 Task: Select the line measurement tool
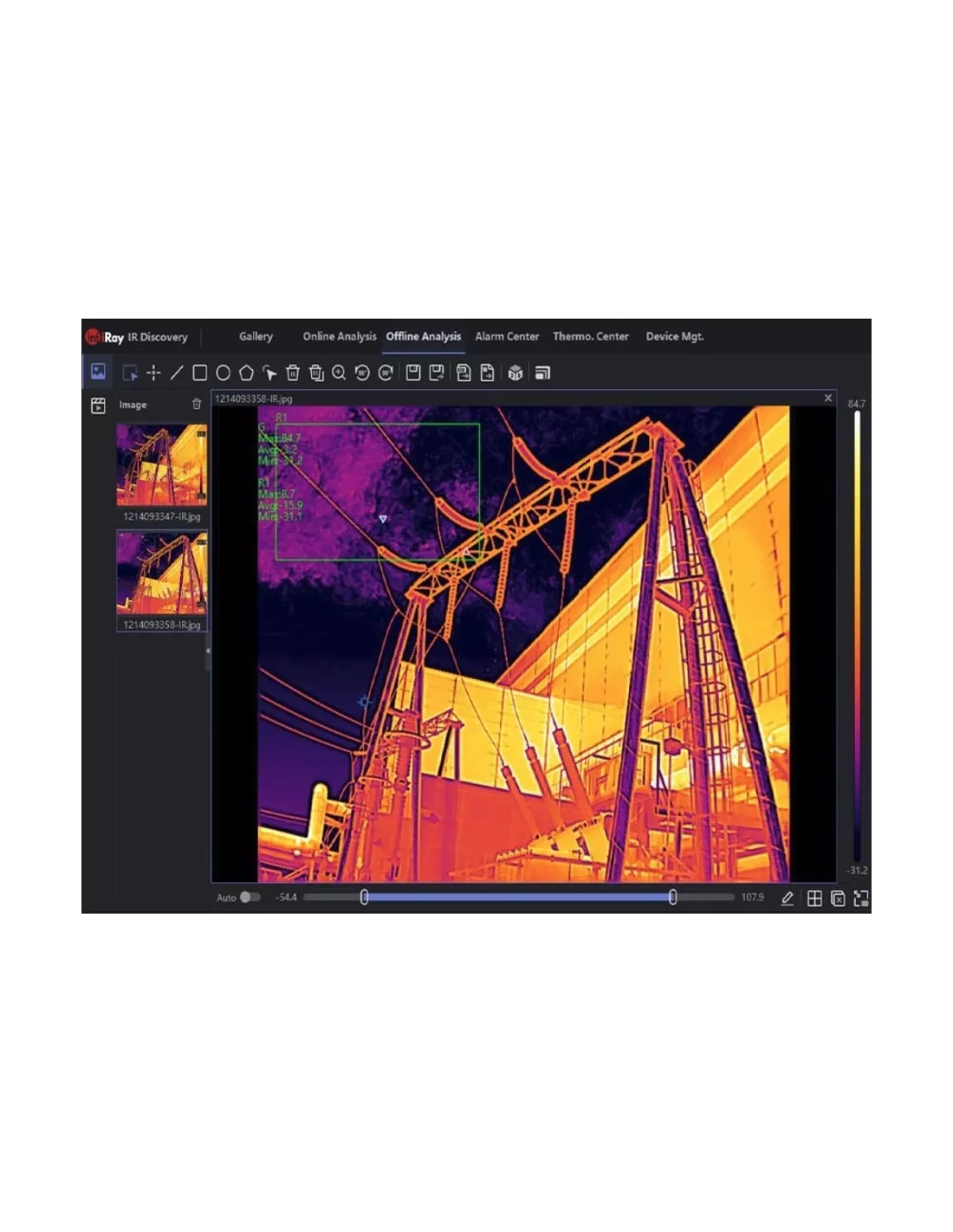click(177, 373)
